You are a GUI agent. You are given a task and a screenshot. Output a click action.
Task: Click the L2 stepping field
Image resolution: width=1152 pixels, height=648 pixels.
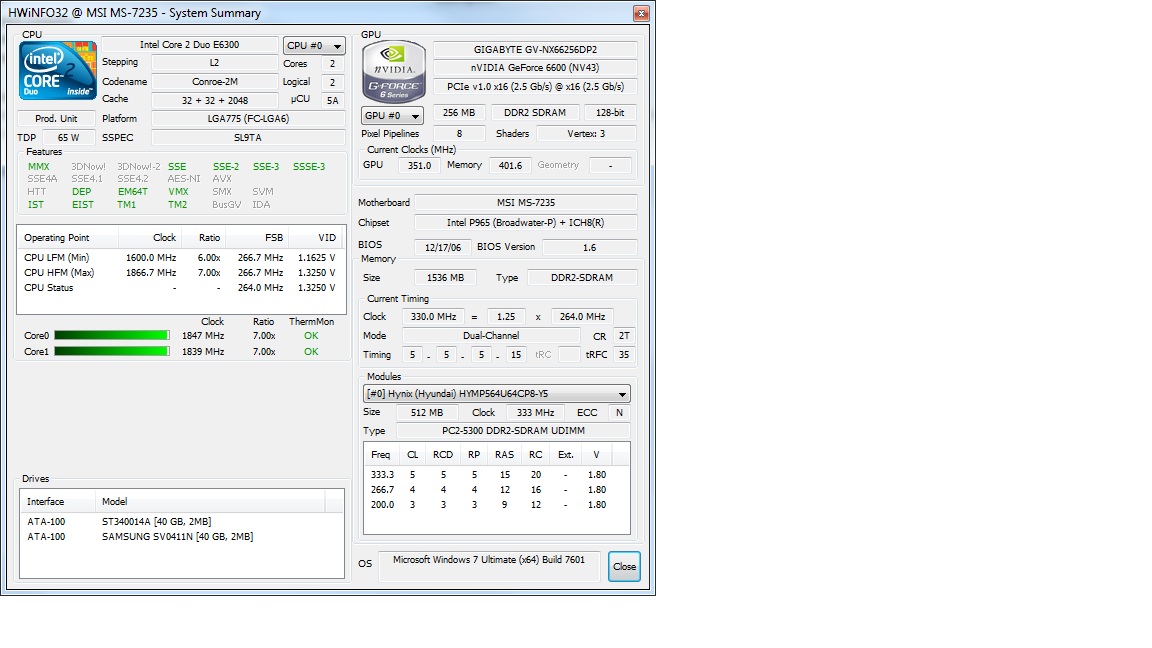tap(215, 63)
